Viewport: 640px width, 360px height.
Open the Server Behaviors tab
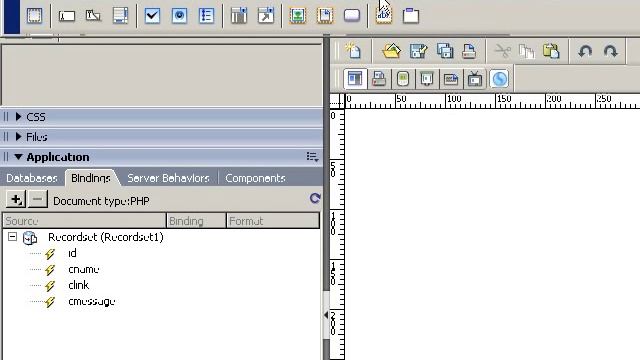[168, 178]
